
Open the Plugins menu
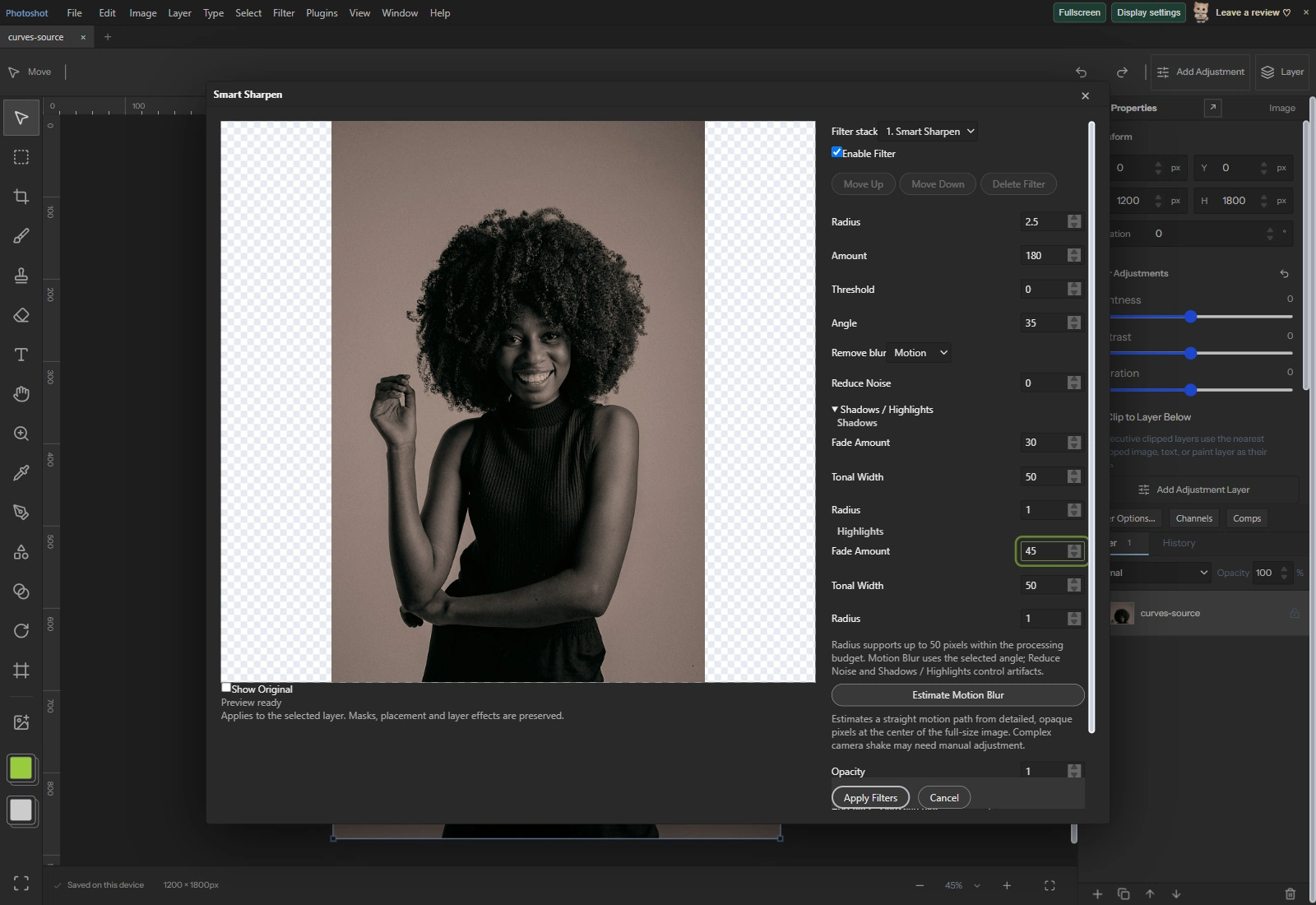(322, 13)
